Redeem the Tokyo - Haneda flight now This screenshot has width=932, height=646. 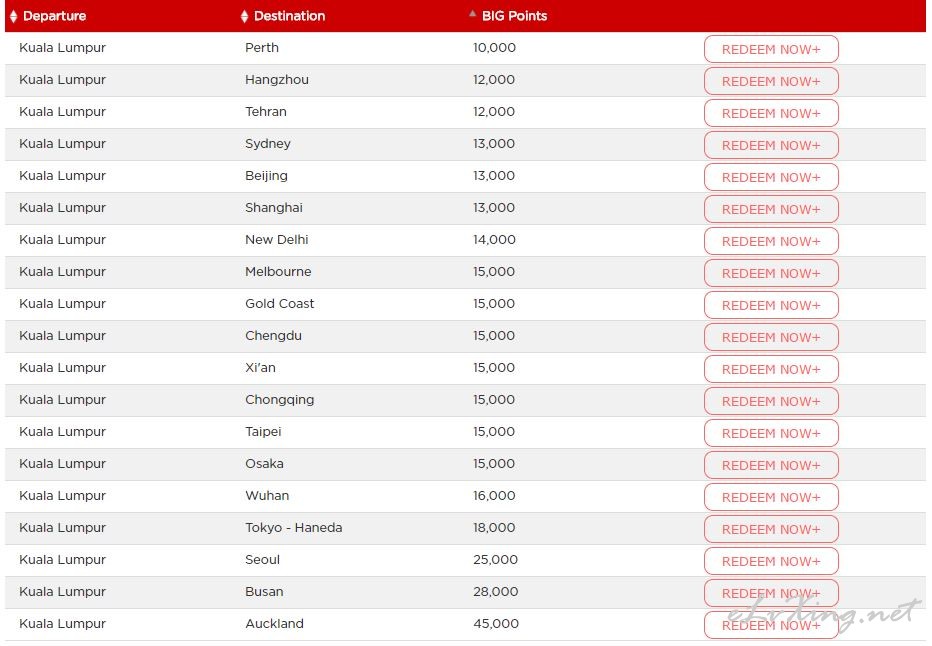click(x=771, y=530)
